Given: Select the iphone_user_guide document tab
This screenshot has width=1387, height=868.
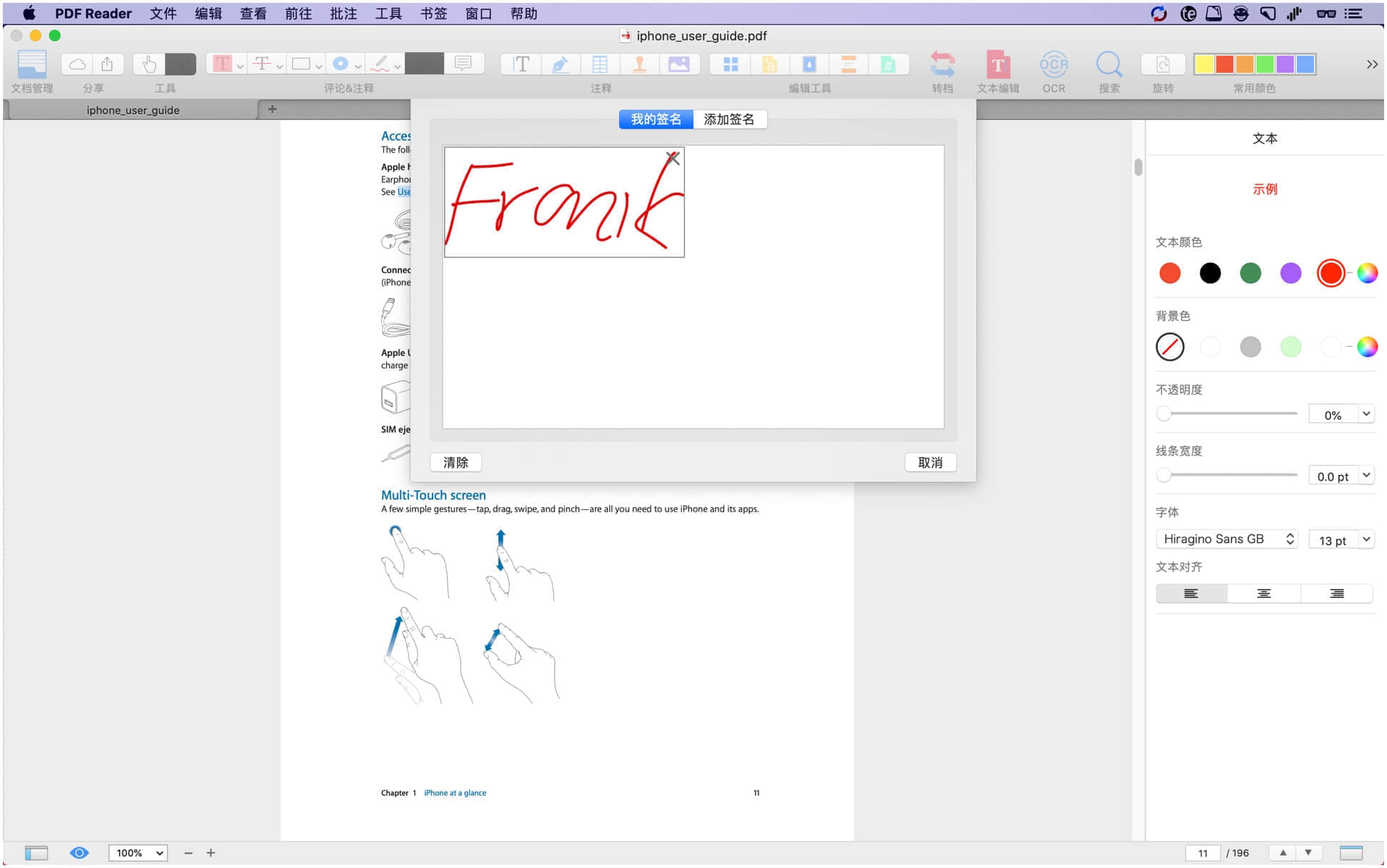Looking at the screenshot, I should click(133, 110).
